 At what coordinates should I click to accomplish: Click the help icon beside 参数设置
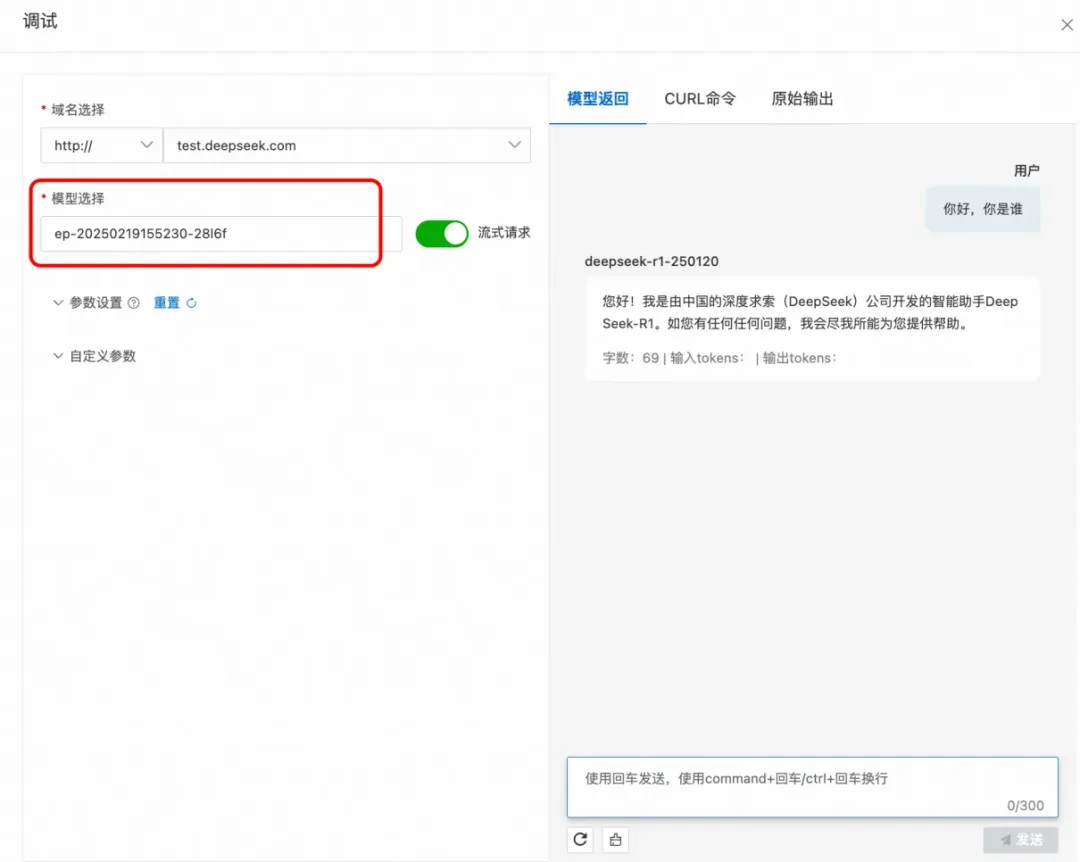(x=134, y=302)
